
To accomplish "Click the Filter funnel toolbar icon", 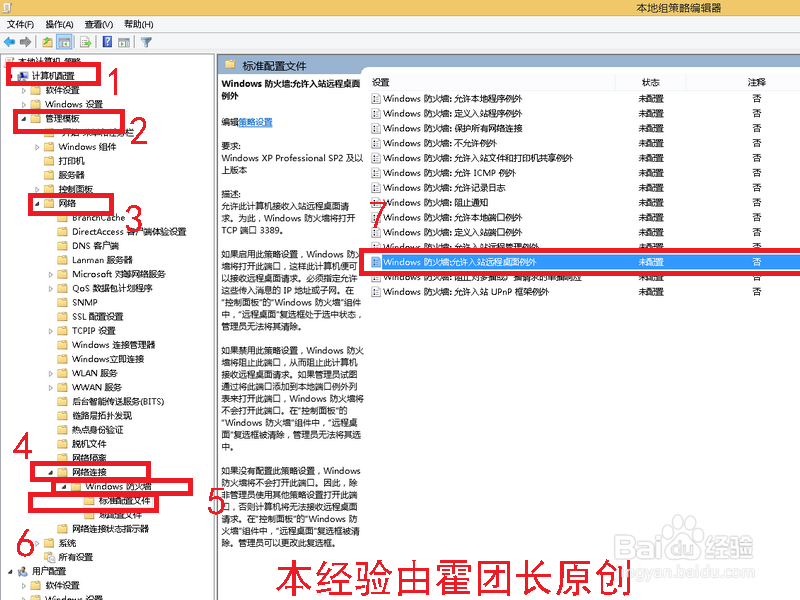I will (x=146, y=42).
